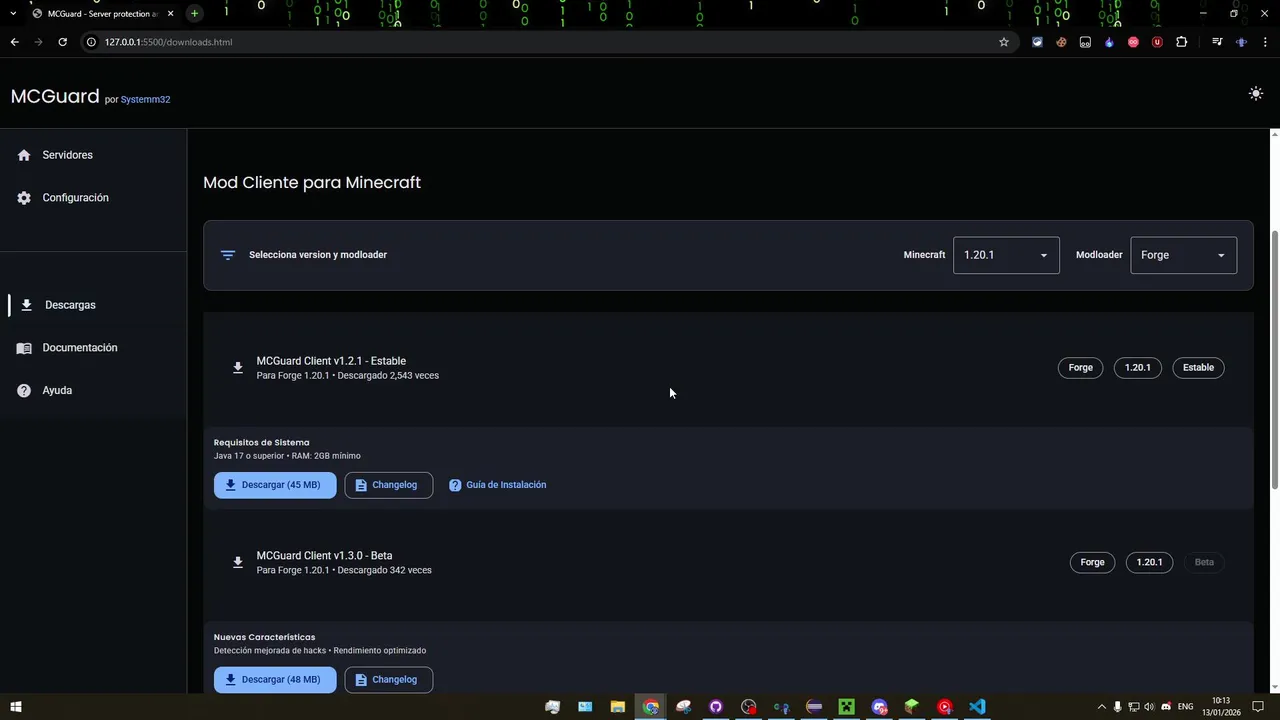Screen dimensions: 1280x720
Task: Click the Forge chip on v1.3.0 row
Action: [1092, 562]
